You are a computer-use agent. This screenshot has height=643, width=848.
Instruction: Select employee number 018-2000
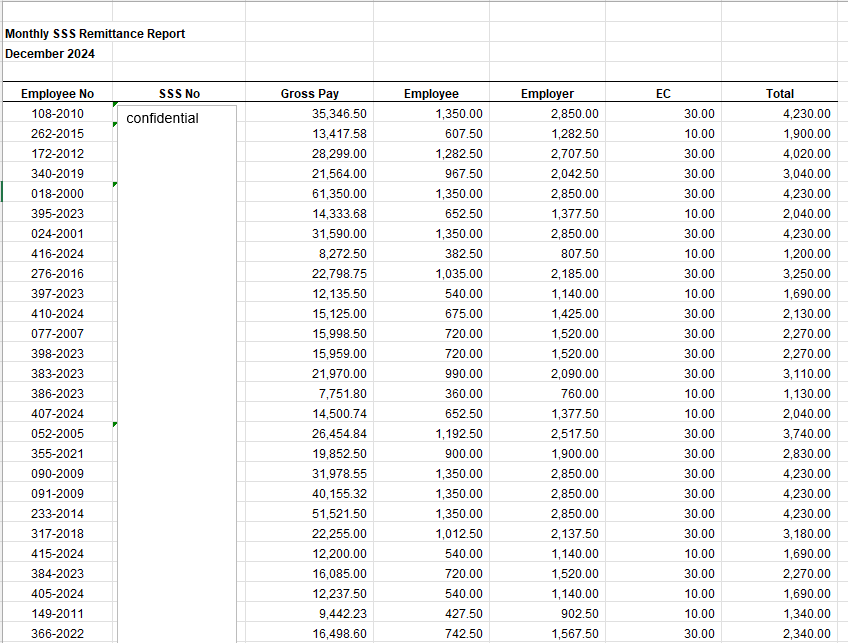pyautogui.click(x=57, y=194)
